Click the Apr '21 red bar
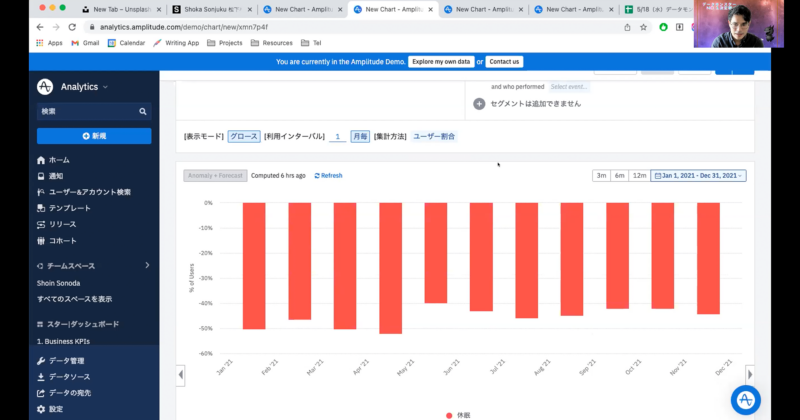This screenshot has height=420, width=800. click(390, 268)
